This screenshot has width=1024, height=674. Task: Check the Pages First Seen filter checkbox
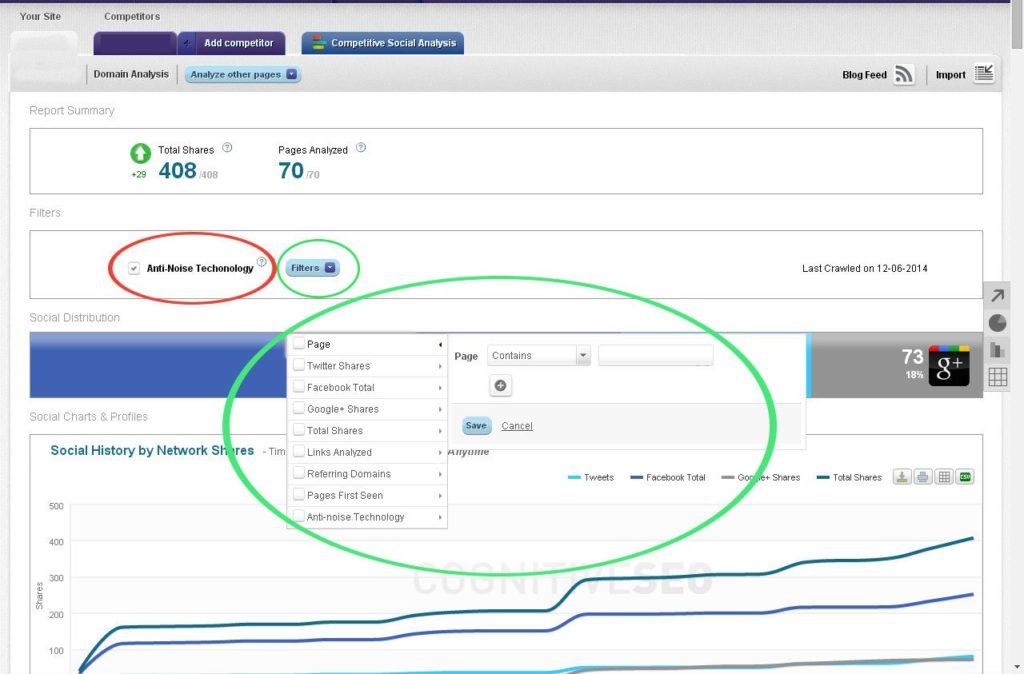pos(299,494)
